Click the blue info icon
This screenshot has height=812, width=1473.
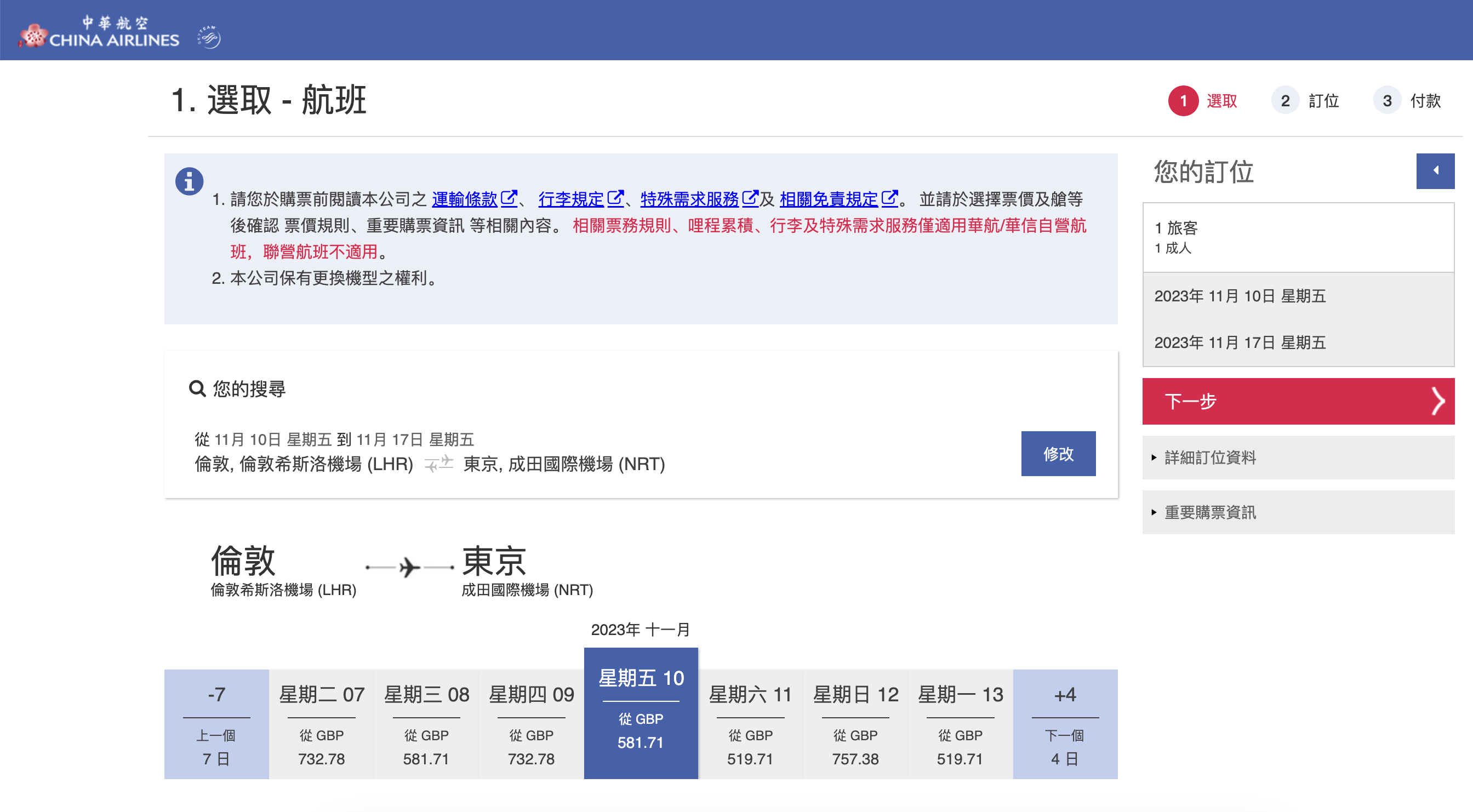pos(189,182)
